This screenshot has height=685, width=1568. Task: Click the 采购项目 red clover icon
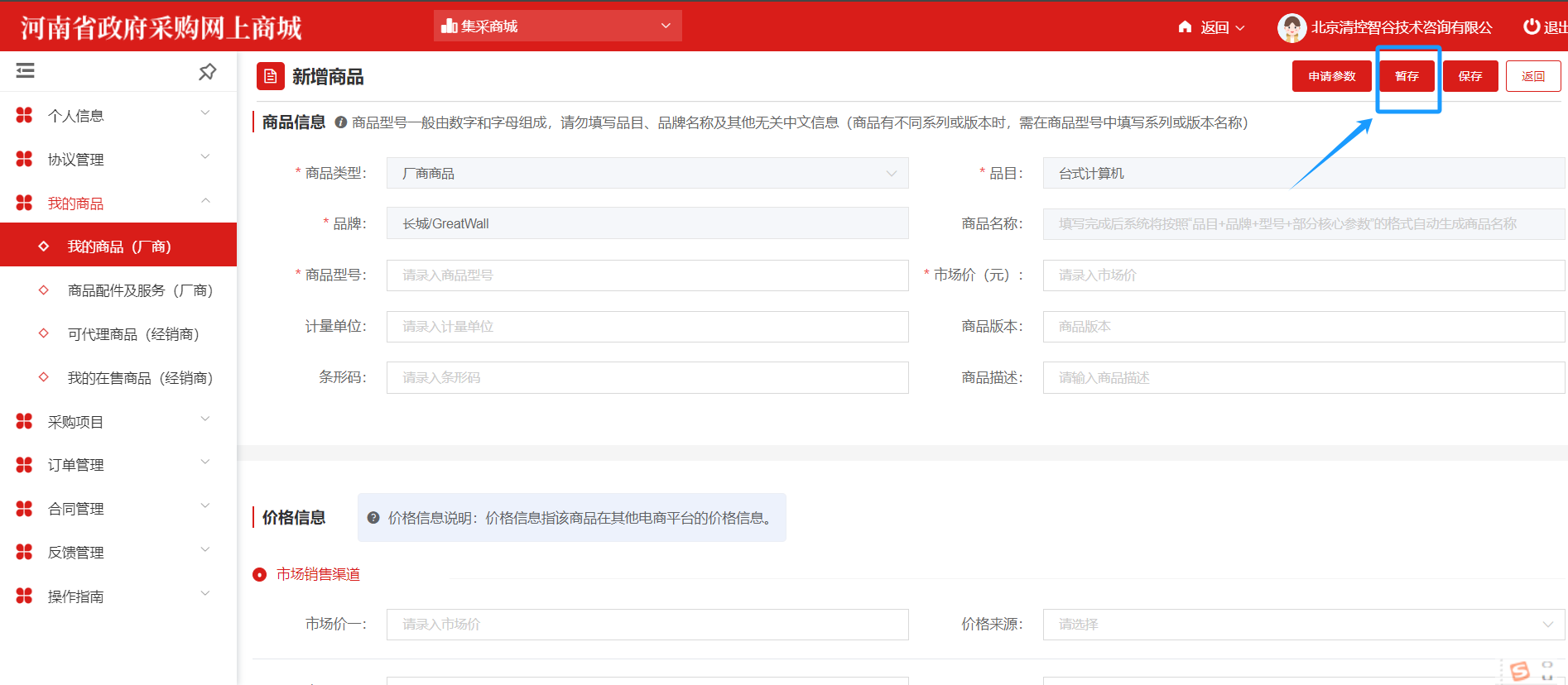pyautogui.click(x=24, y=421)
